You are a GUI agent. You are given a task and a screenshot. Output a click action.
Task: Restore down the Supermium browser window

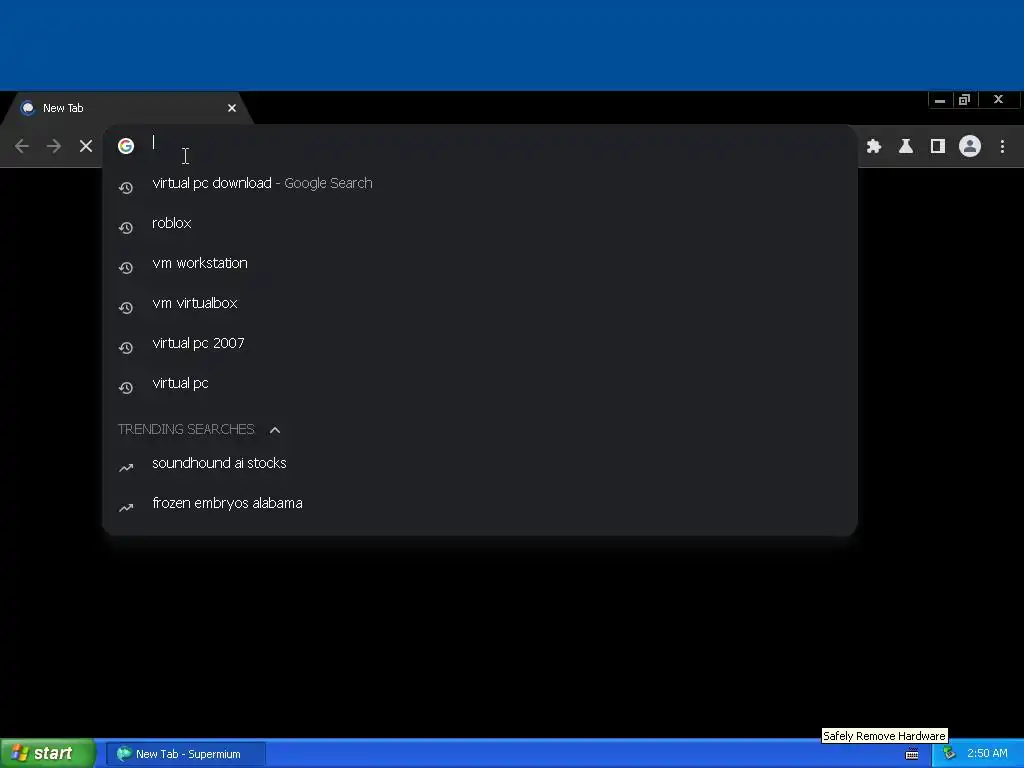965,100
